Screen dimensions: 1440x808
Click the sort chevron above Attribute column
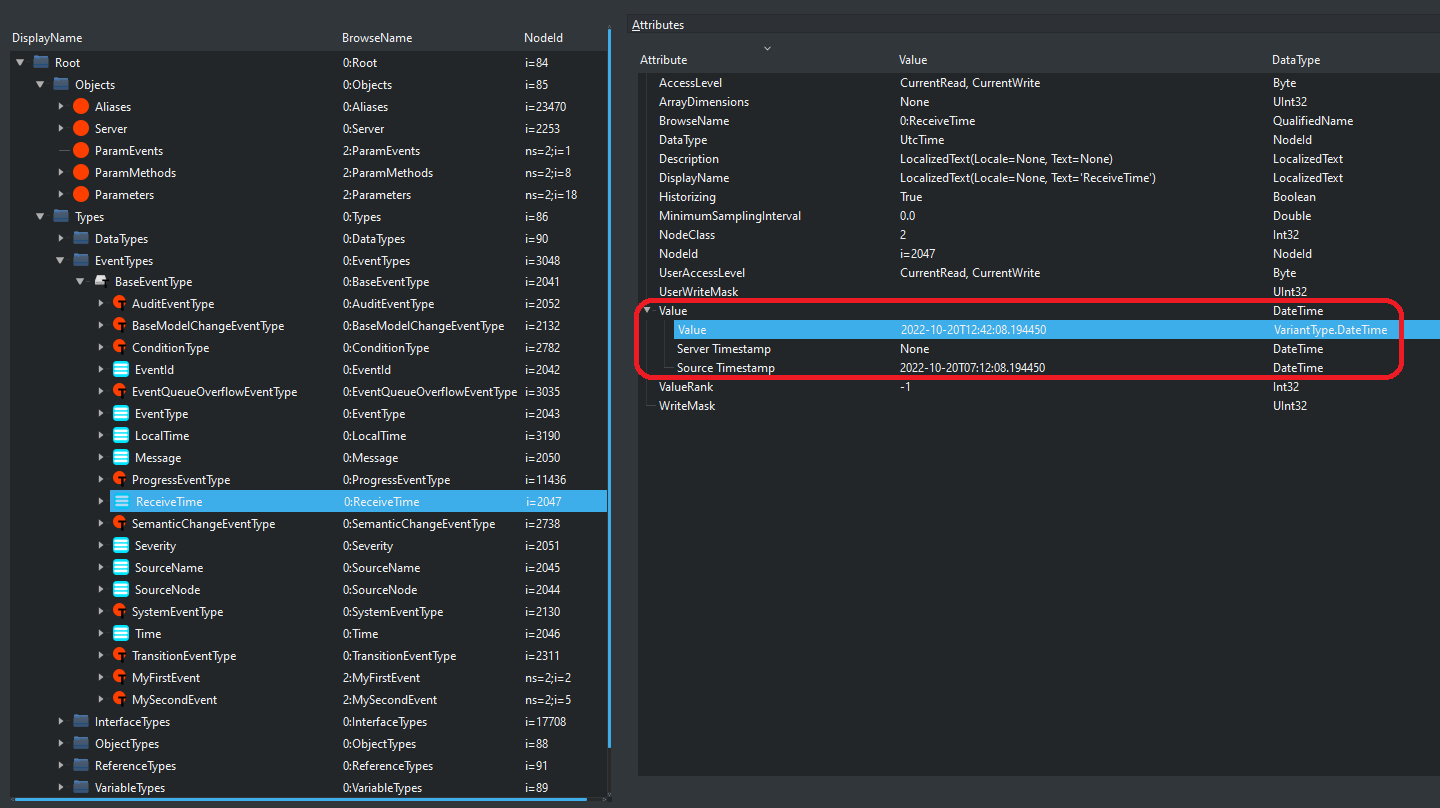tap(767, 48)
